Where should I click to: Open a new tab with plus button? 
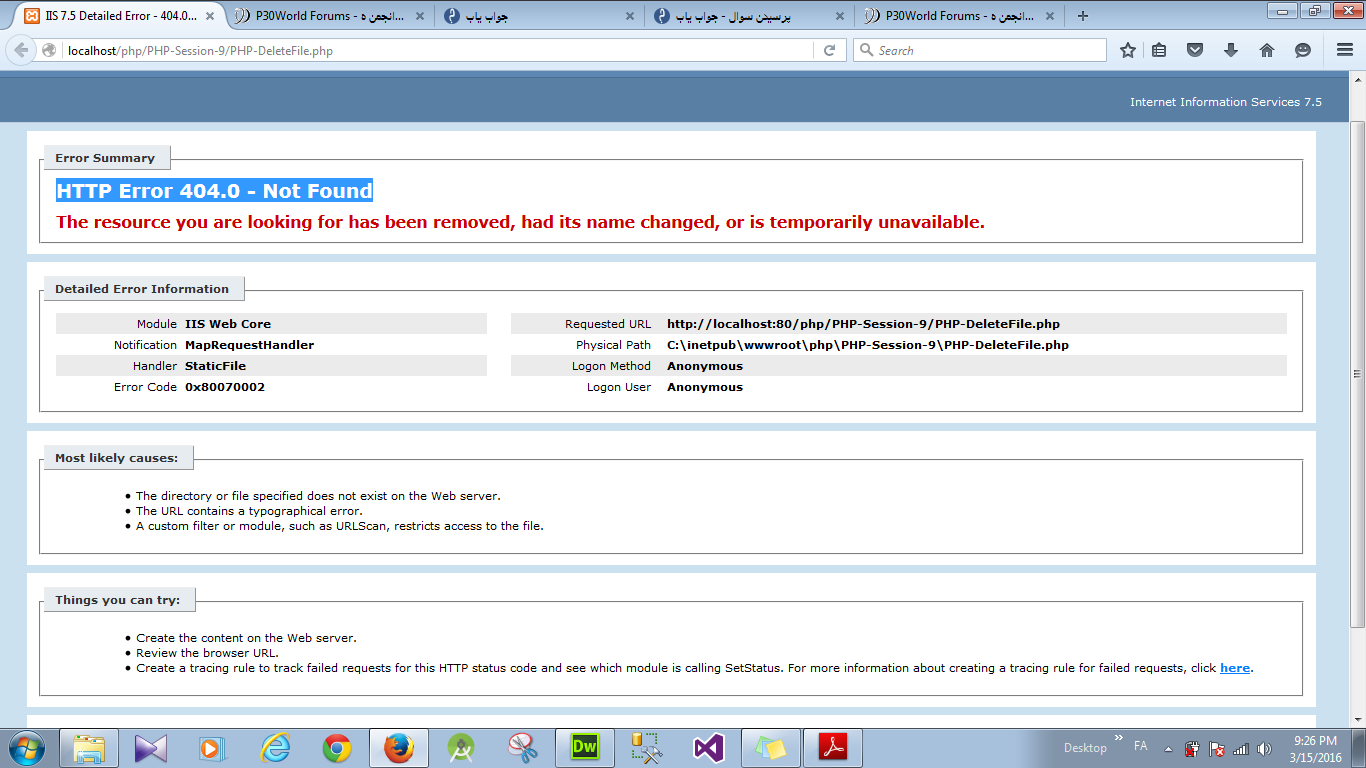pos(1082,16)
